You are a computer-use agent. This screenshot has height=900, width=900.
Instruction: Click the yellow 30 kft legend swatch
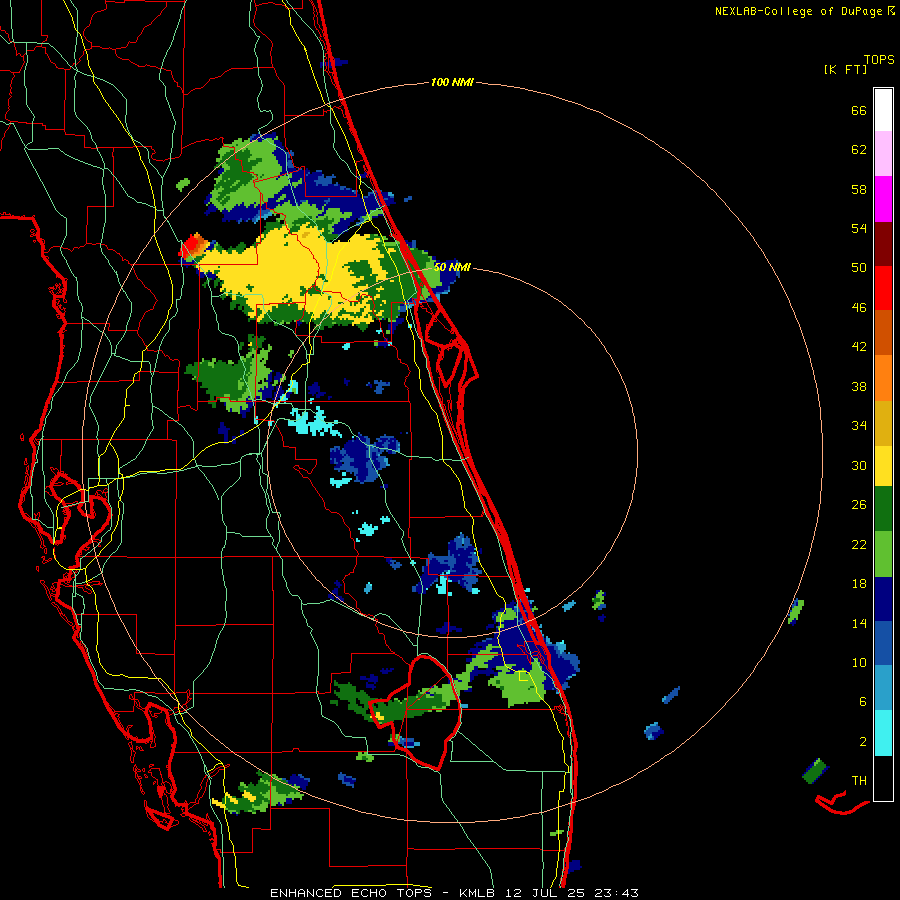(x=883, y=466)
